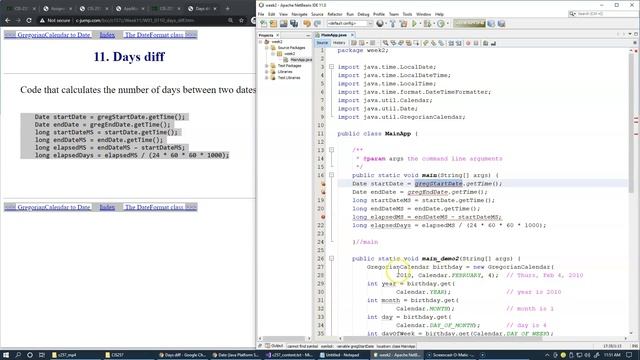This screenshot has height=360, width=640.
Task: Reload the page in Chrome
Action: coord(29,20)
